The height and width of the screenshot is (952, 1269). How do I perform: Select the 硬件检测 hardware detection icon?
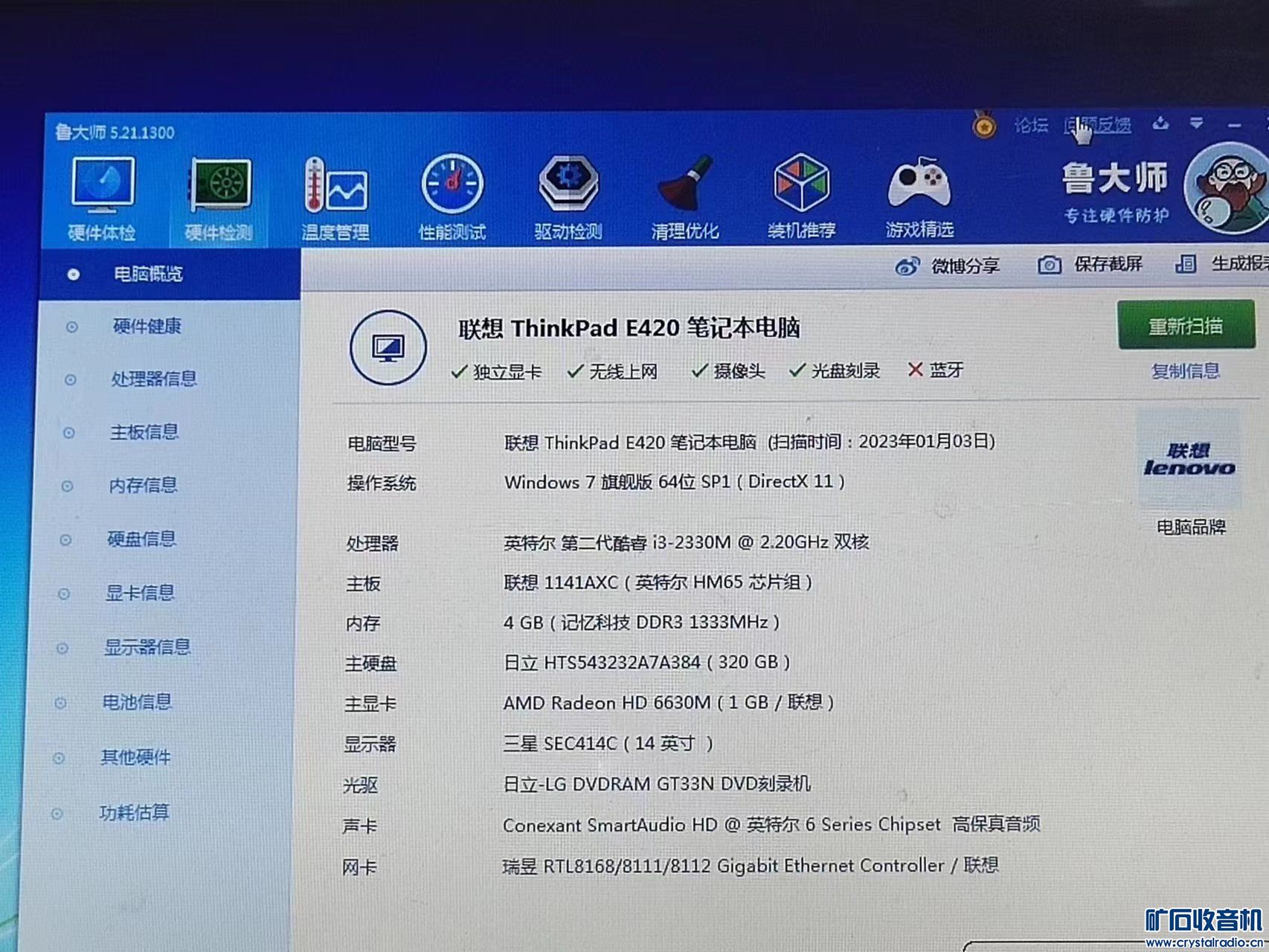219,198
